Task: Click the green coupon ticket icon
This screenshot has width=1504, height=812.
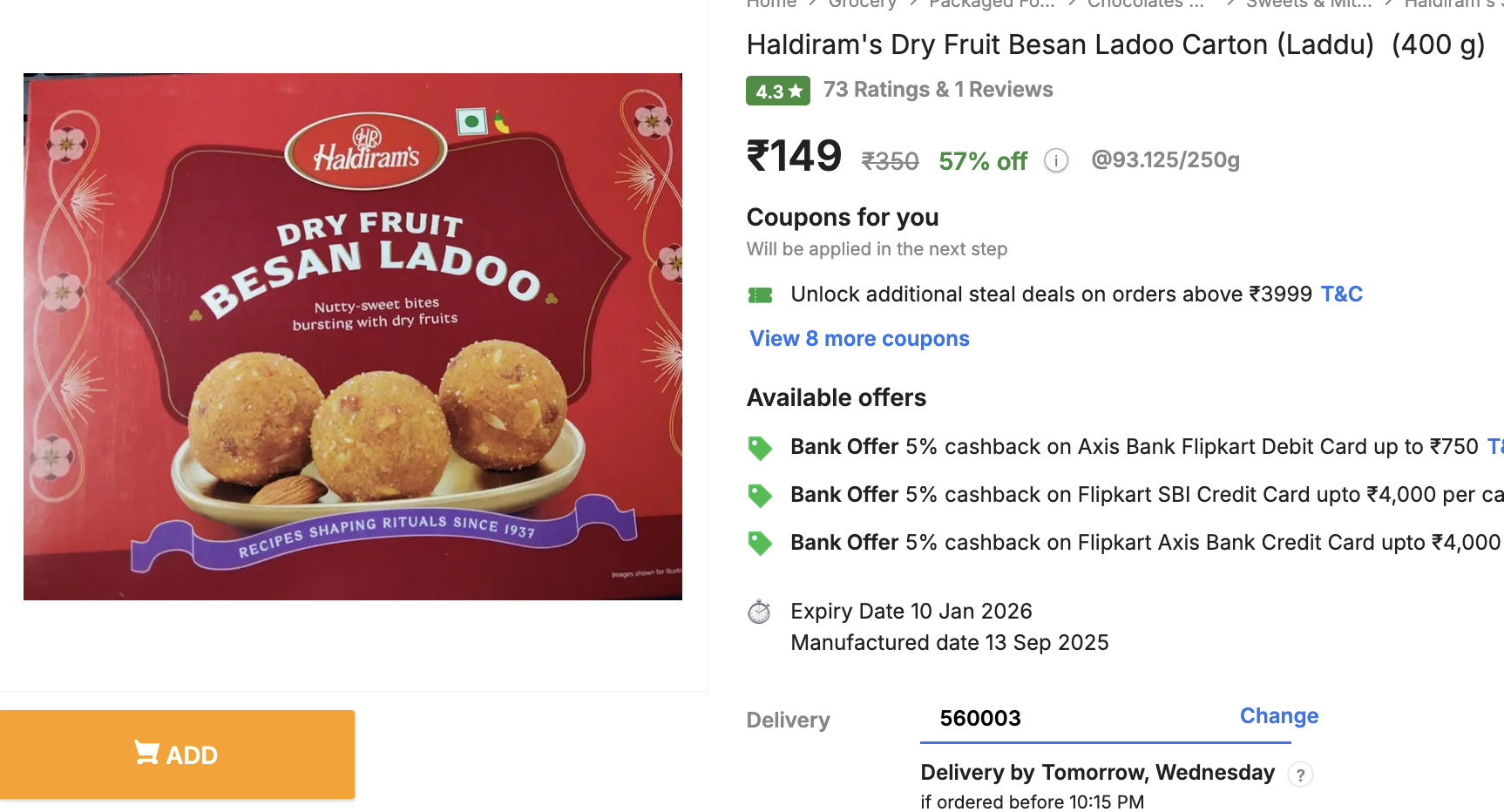Action: (x=760, y=295)
